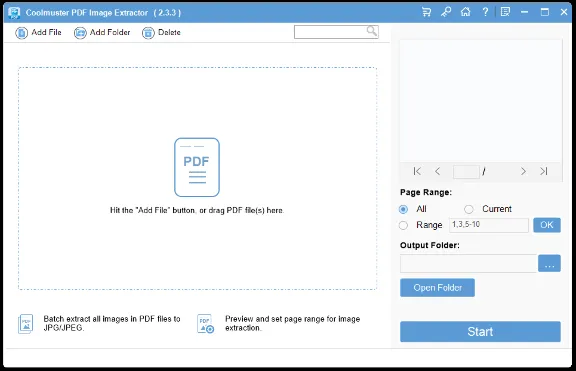Close the PDF Image Extractor window
This screenshot has height=371, width=576.
[x=564, y=12]
